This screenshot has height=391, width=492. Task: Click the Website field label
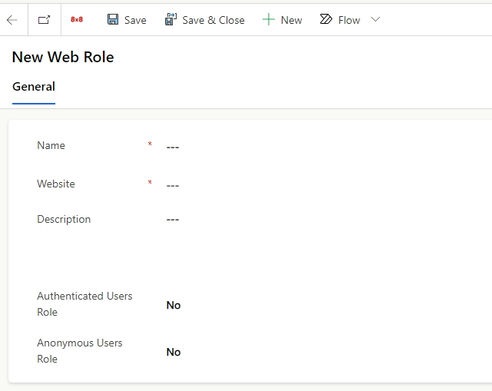(56, 184)
